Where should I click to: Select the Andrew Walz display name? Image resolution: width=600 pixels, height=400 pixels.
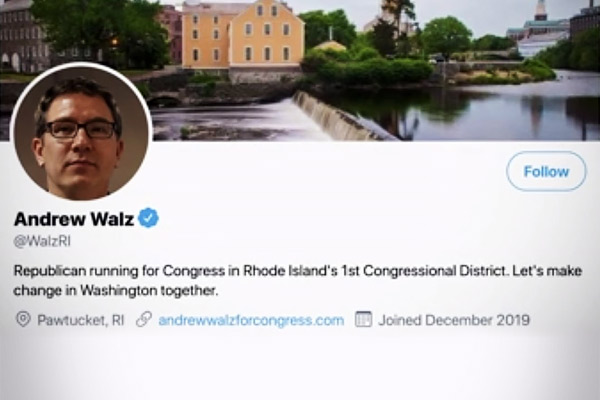click(74, 219)
